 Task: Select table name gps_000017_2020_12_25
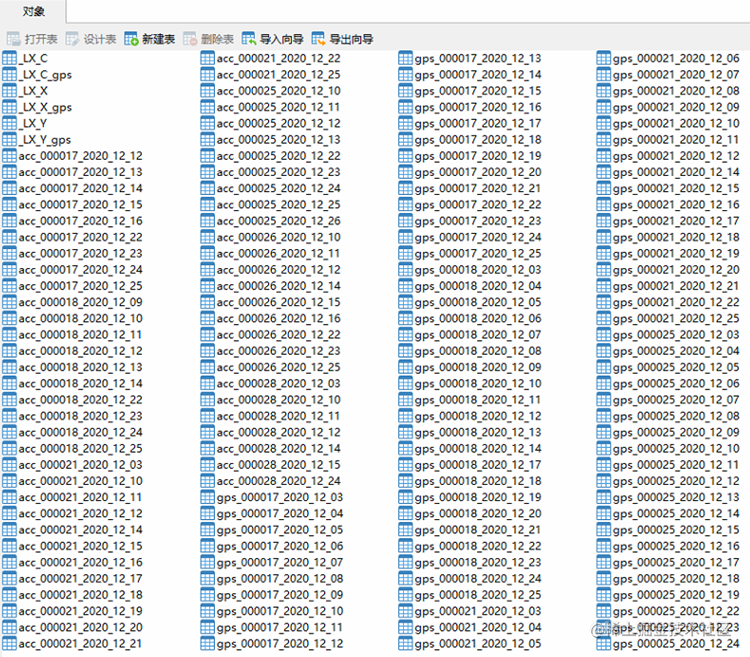(x=478, y=254)
